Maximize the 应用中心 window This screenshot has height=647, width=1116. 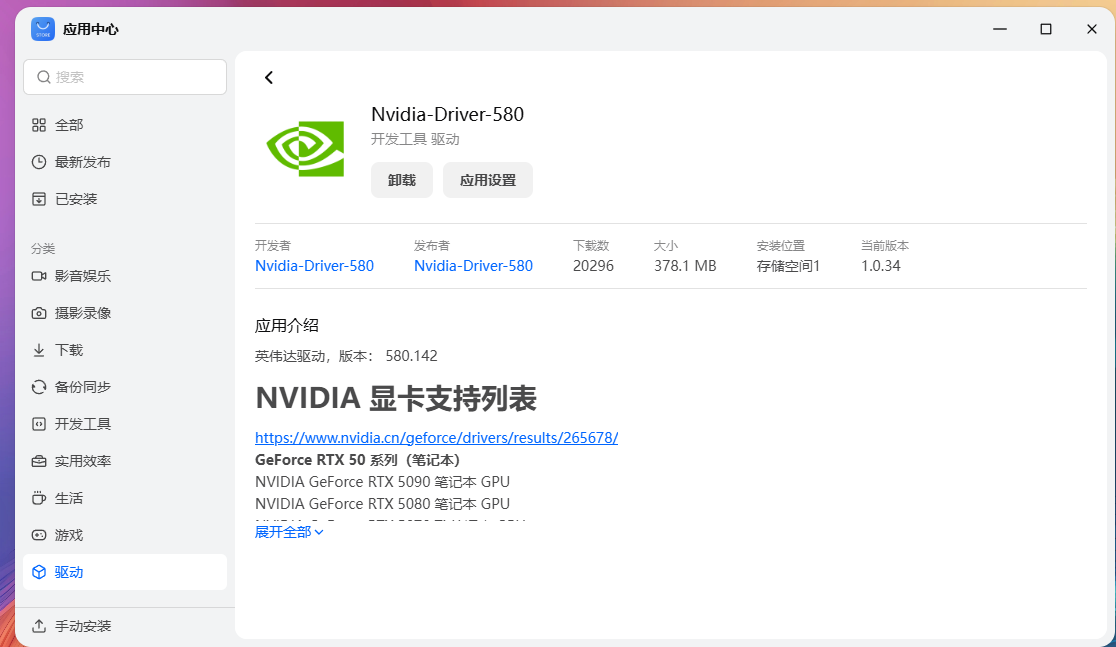tap(1046, 29)
